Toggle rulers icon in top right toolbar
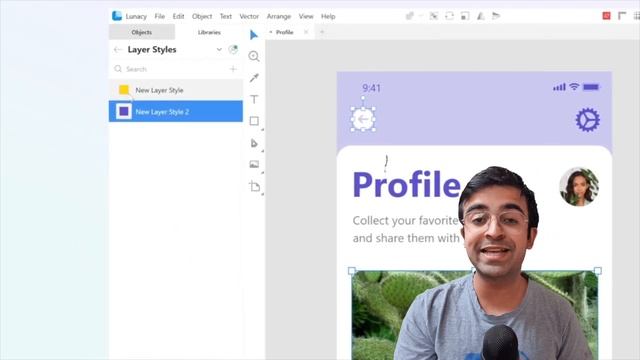The height and width of the screenshot is (360, 640). (622, 16)
